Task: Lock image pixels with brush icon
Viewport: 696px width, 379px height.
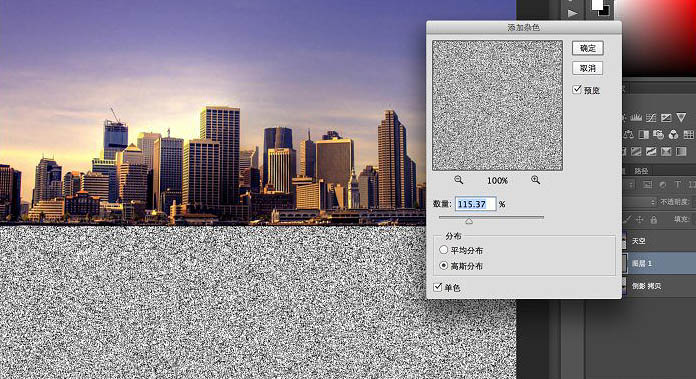Action: 627,219
